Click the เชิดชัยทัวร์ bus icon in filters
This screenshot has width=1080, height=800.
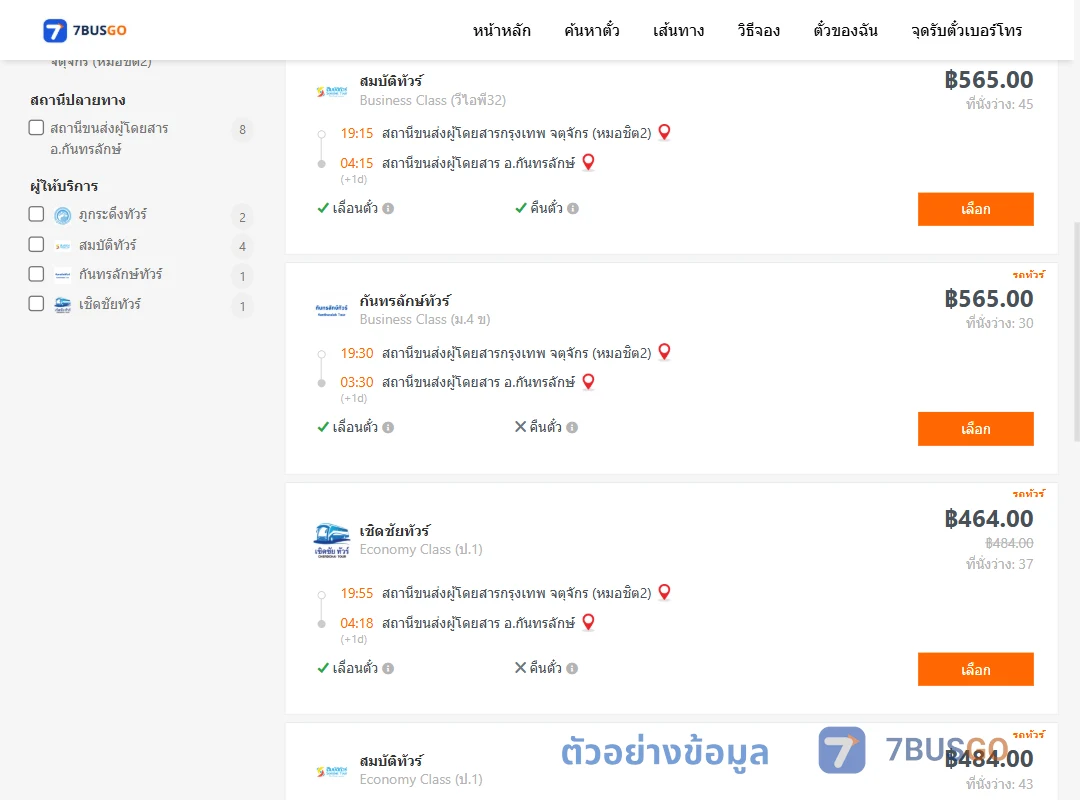click(63, 305)
